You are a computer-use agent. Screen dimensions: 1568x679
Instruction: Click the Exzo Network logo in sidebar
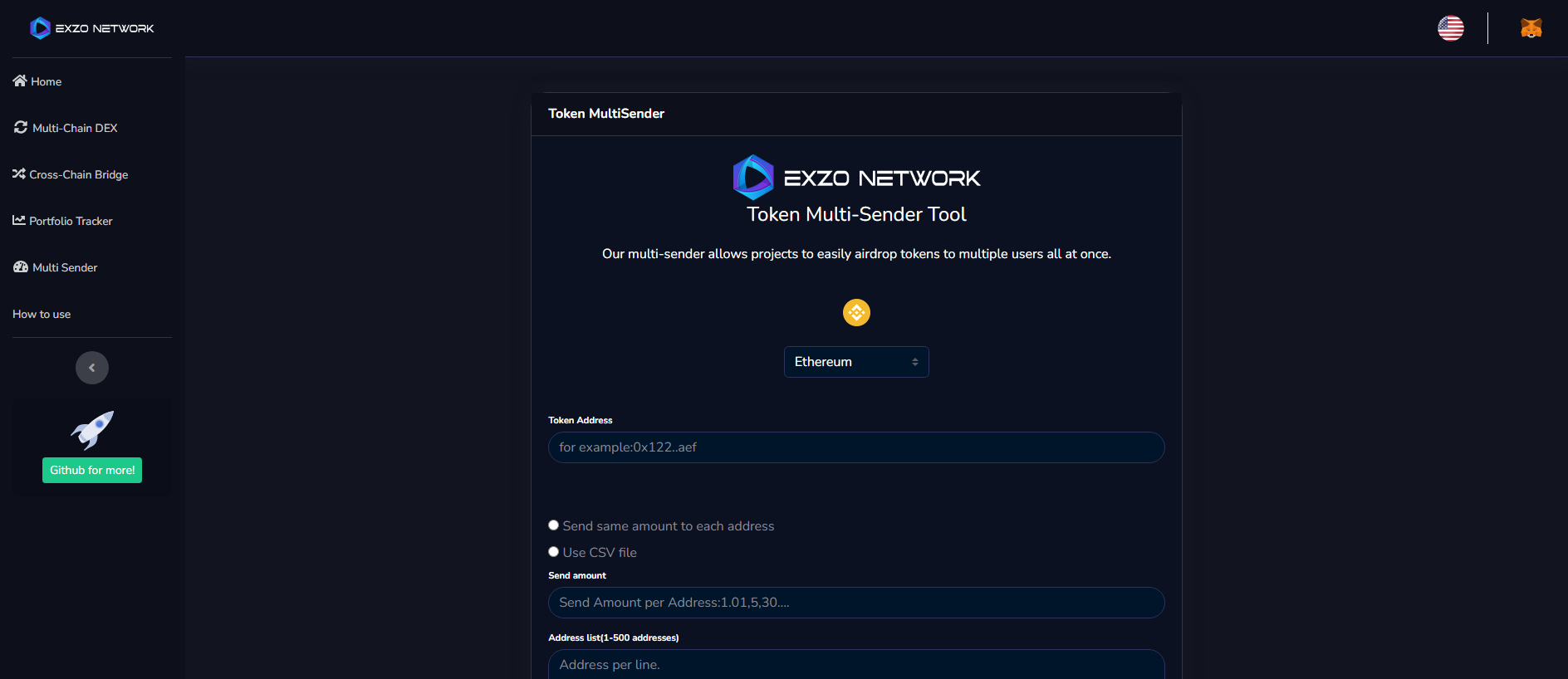tap(91, 28)
